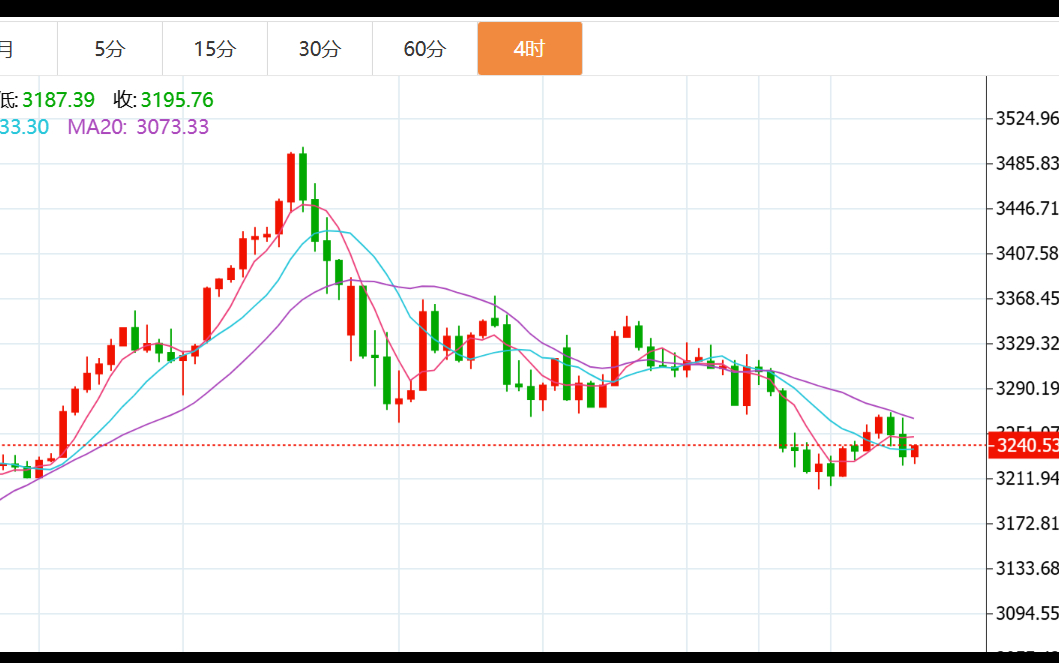Open the 30分 timeframe tab
The width and height of the screenshot is (1059, 663).
(320, 49)
